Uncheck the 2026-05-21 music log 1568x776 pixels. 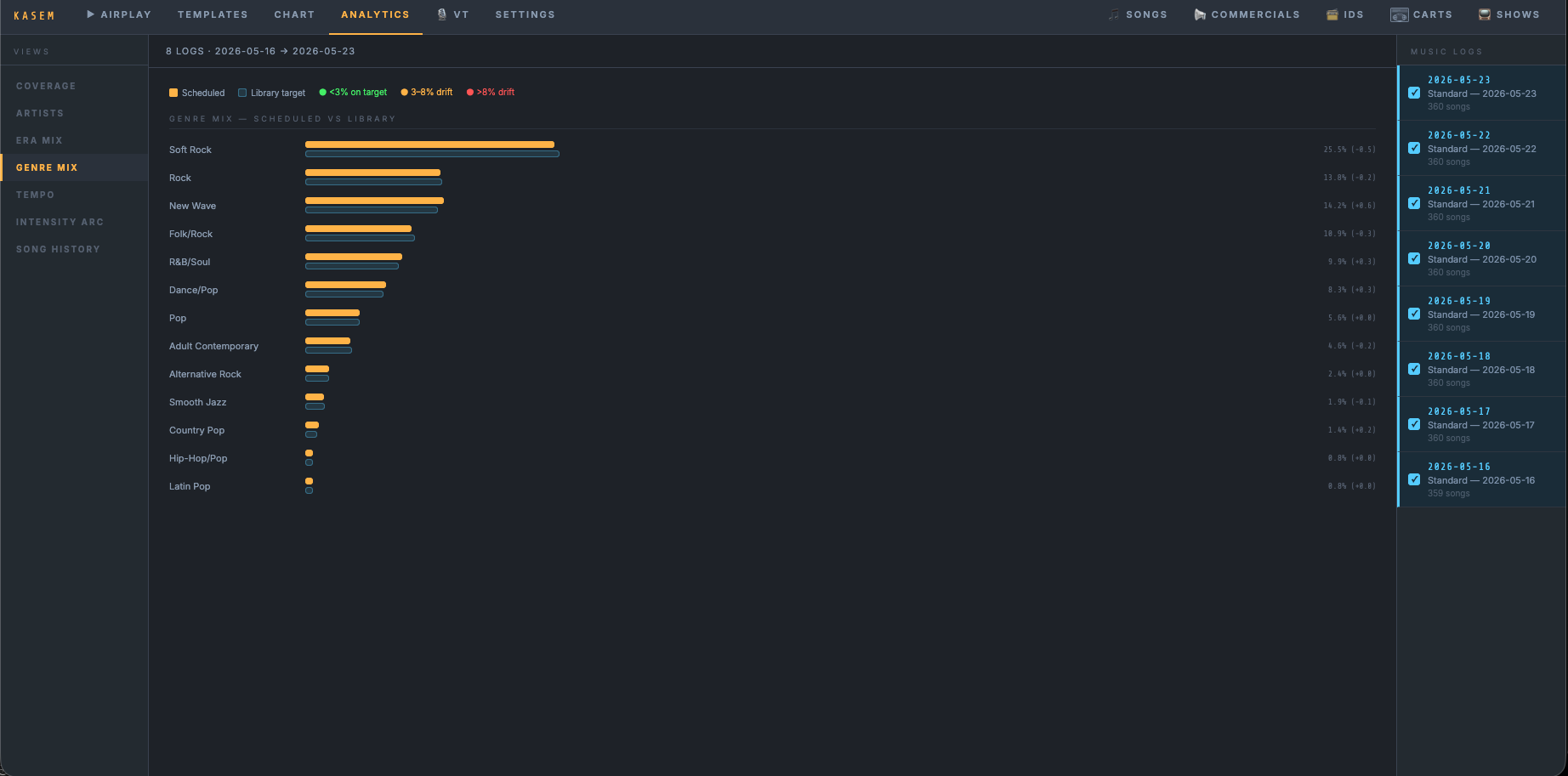[1414, 203]
